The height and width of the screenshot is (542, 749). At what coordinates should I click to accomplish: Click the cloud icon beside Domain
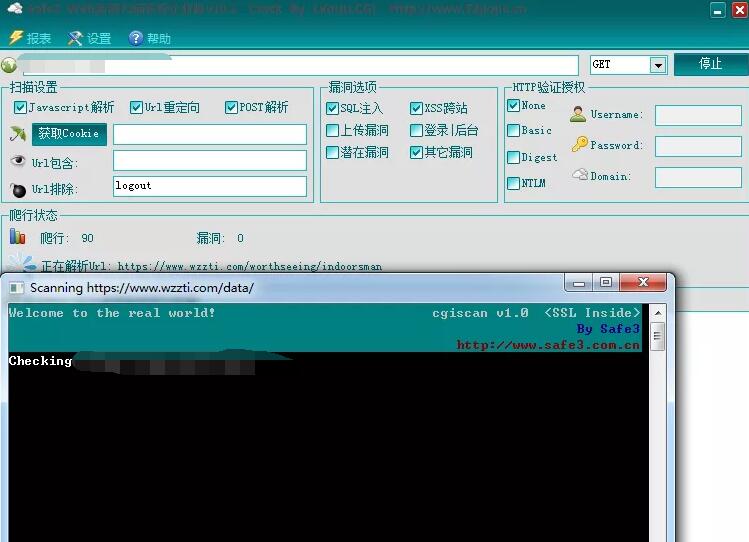pyautogui.click(x=580, y=174)
